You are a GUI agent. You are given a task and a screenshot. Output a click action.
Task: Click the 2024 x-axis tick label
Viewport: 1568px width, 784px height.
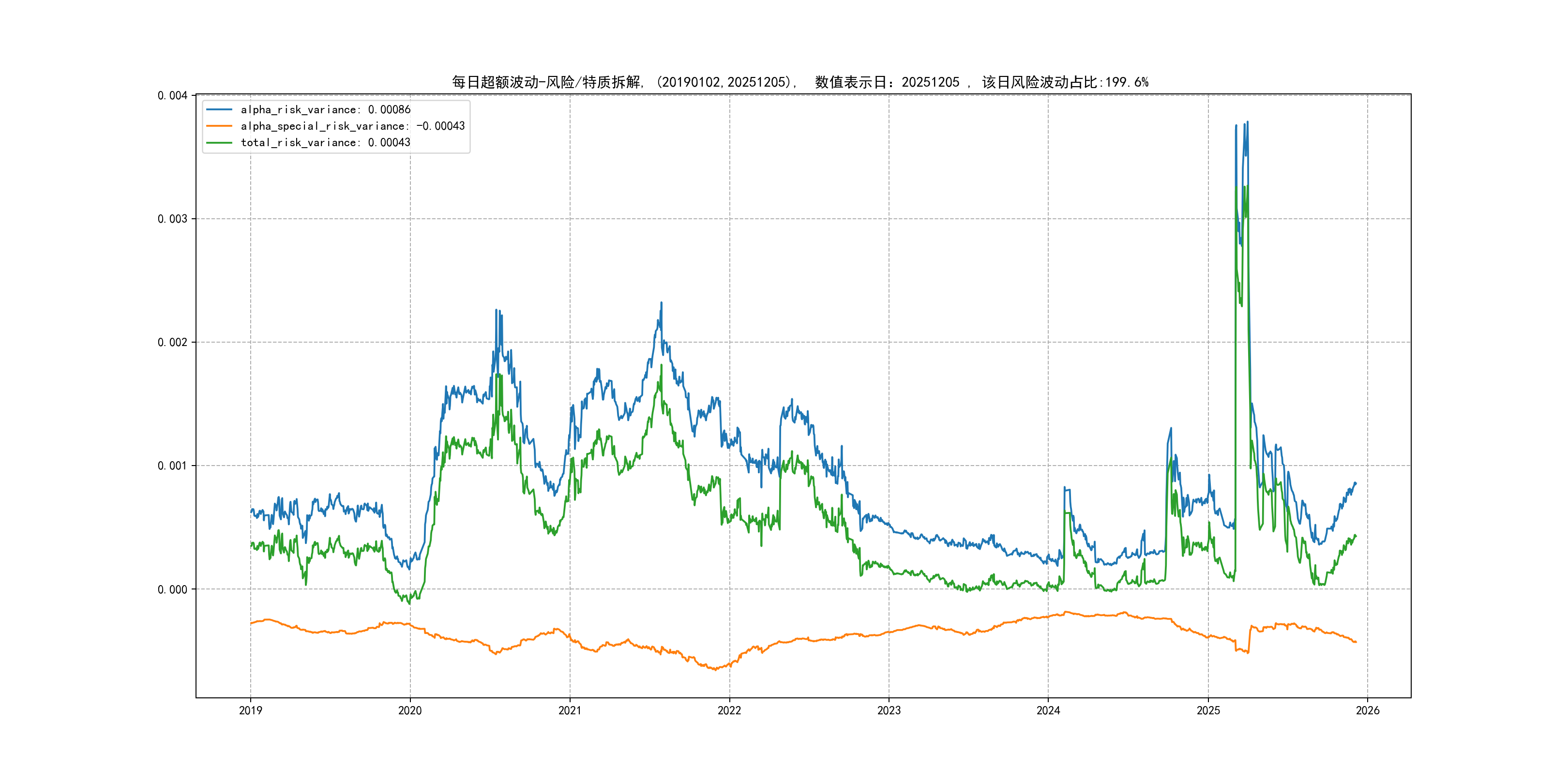1048,710
